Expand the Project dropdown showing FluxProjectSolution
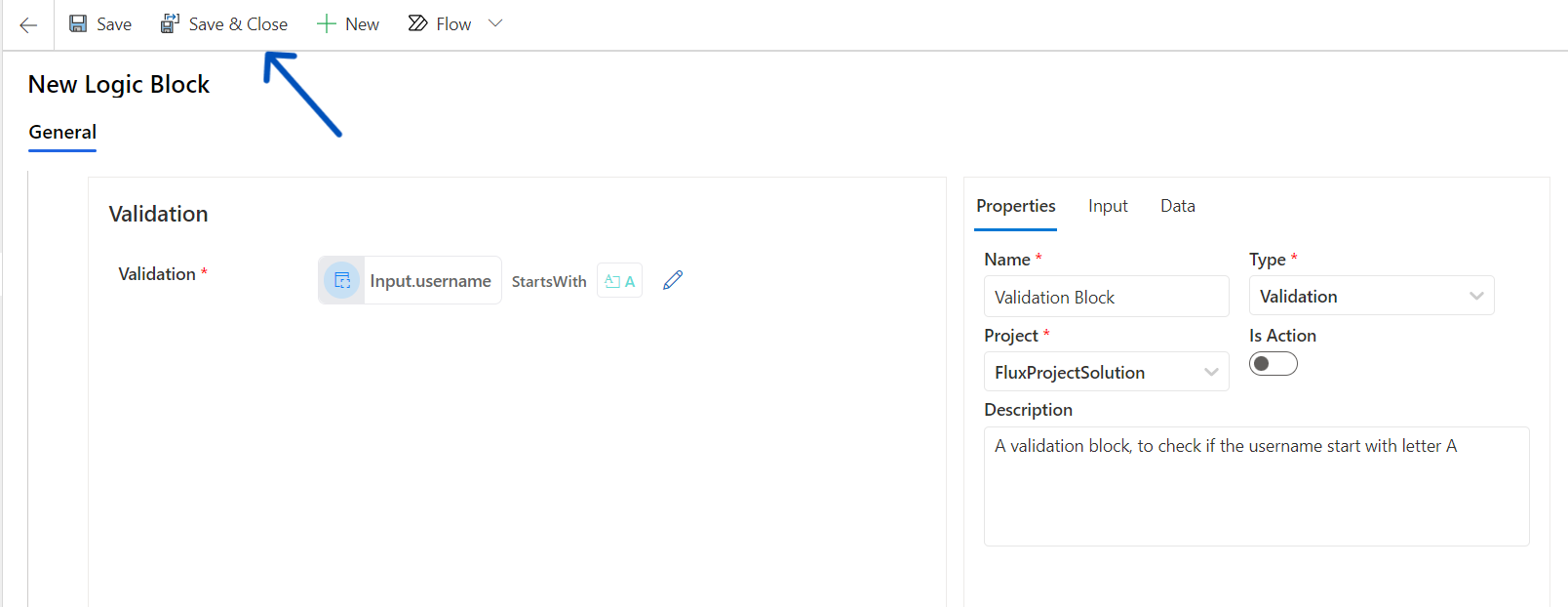Image resolution: width=1568 pixels, height=607 pixels. [1106, 372]
